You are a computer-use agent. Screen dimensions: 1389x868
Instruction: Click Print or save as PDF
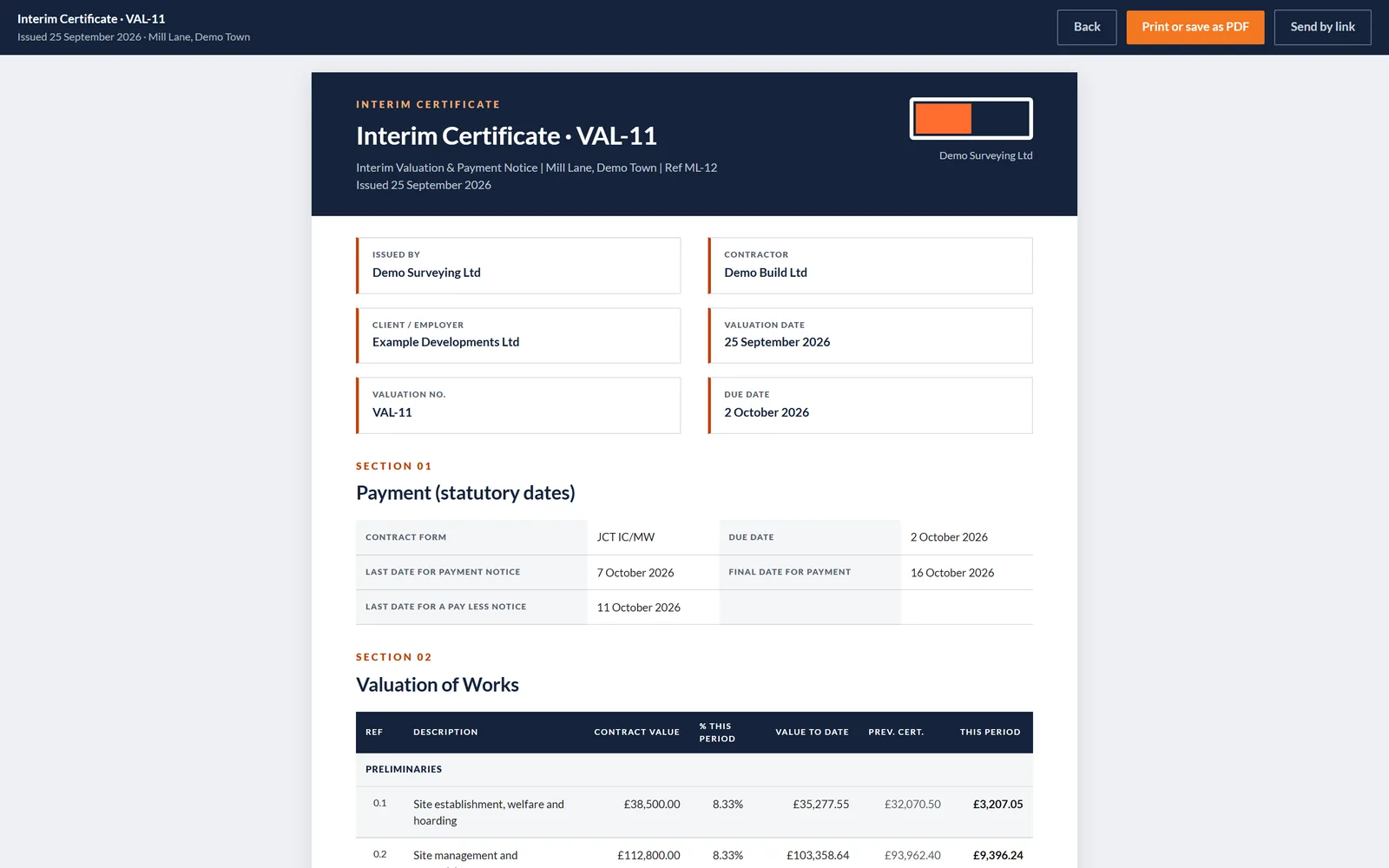coord(1195,27)
